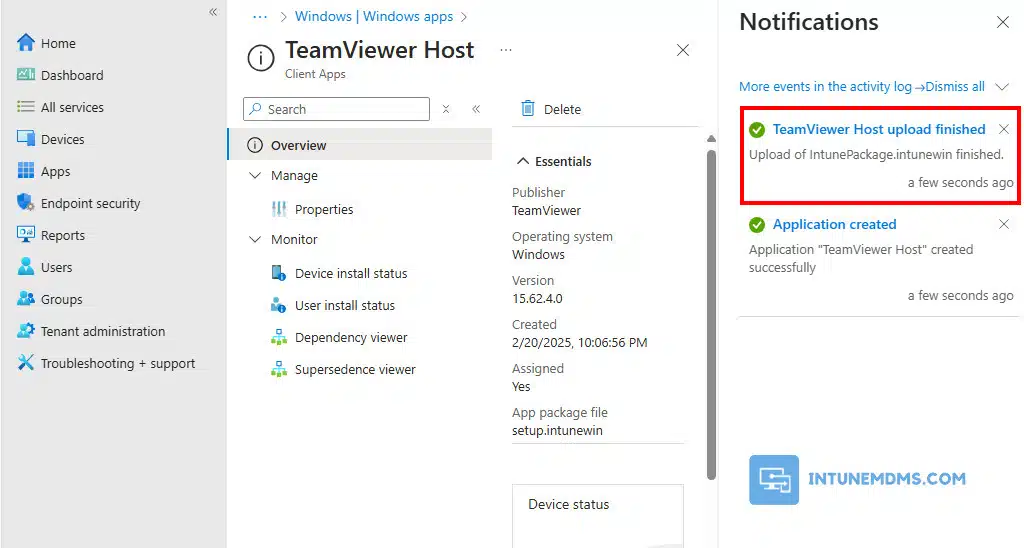
Task: Close the TeamViewer Host blade
Action: coord(682,50)
